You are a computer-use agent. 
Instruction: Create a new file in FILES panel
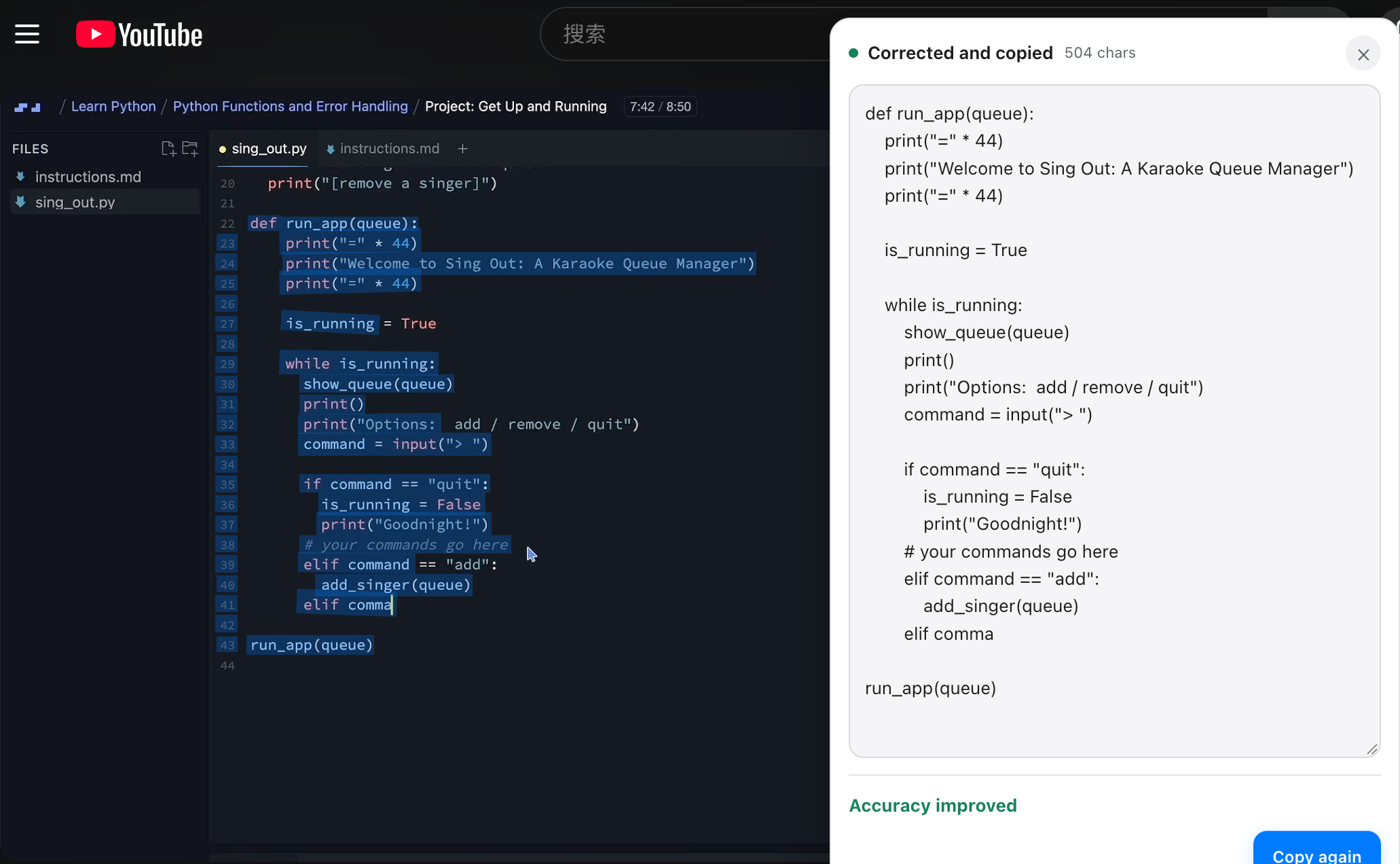click(168, 149)
